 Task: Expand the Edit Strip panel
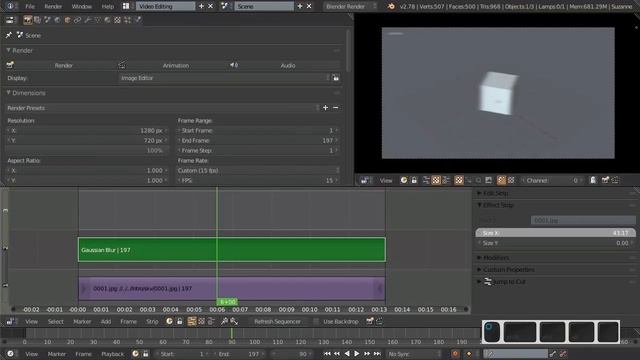(480, 193)
